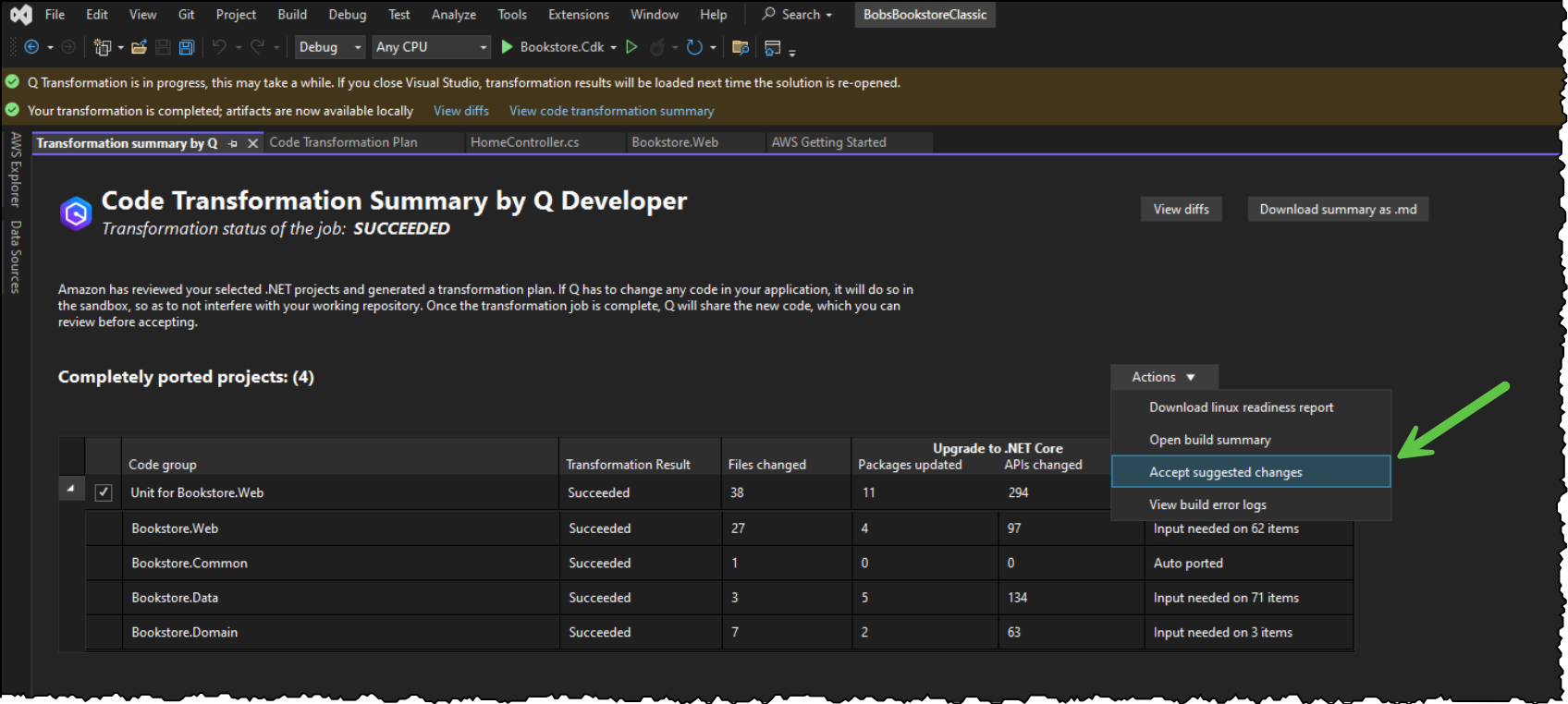1568x704 pixels.
Task: Click the Hot Reload flame icon
Action: [x=657, y=47]
